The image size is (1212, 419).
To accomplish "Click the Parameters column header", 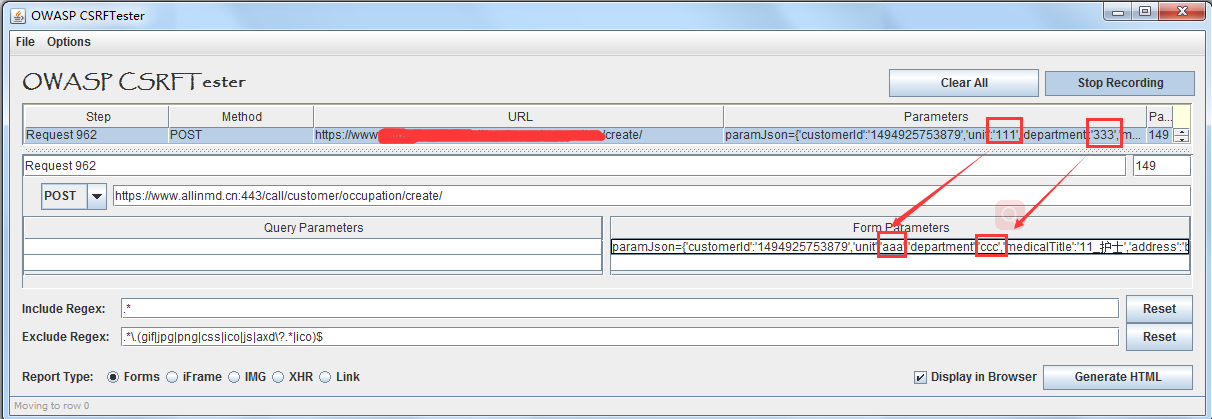I will (935, 116).
